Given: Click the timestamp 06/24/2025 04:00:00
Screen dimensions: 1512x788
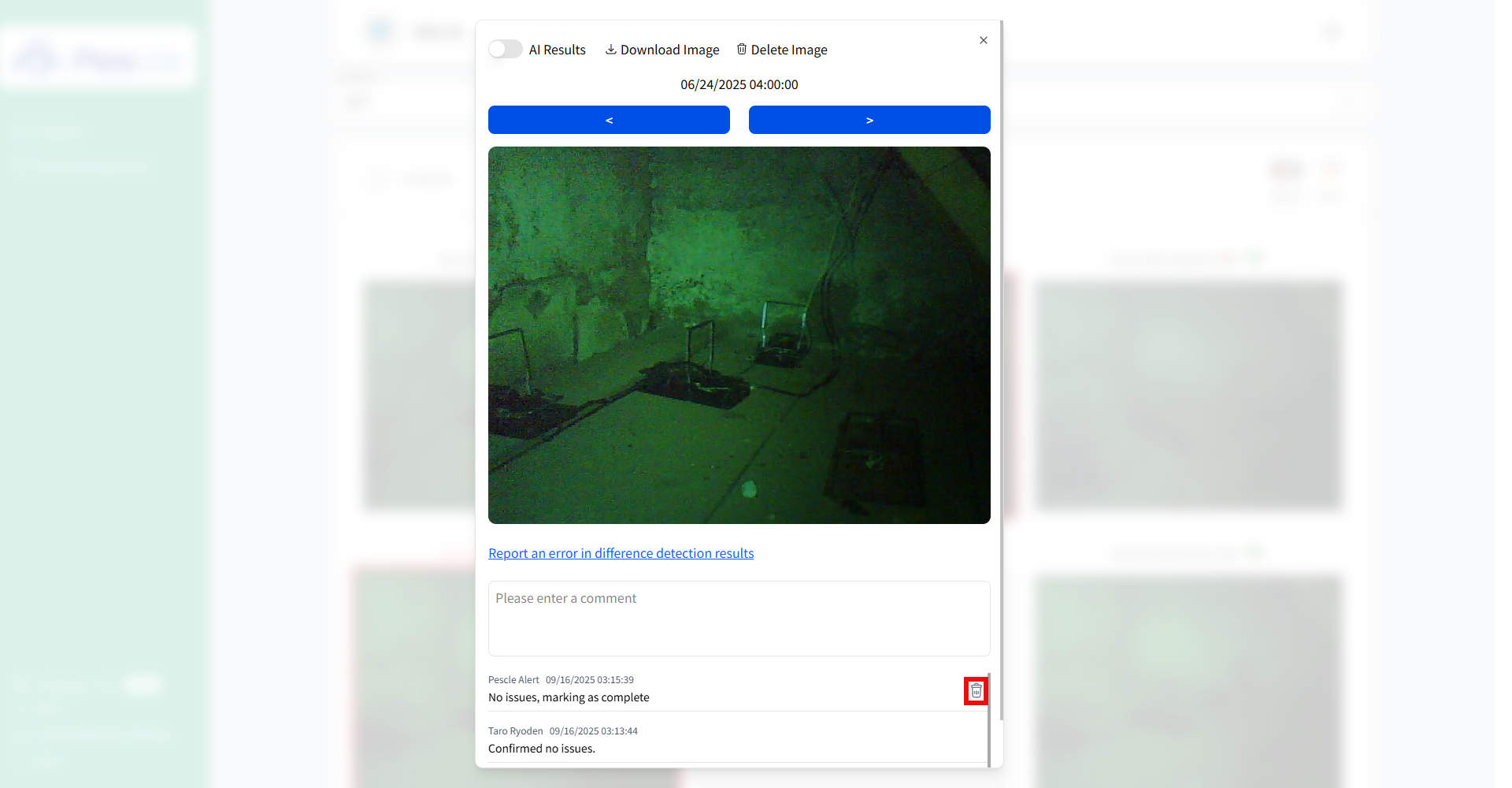Looking at the screenshot, I should [x=739, y=84].
